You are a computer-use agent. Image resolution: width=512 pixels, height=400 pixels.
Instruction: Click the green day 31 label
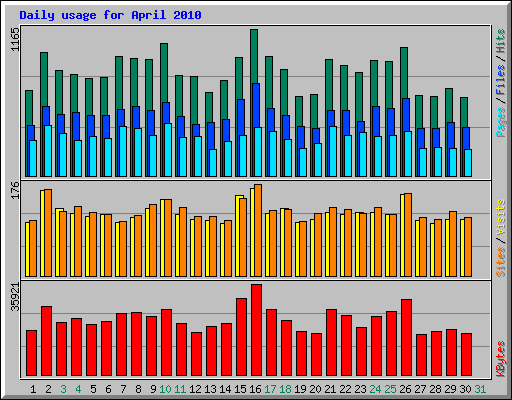[x=480, y=389]
